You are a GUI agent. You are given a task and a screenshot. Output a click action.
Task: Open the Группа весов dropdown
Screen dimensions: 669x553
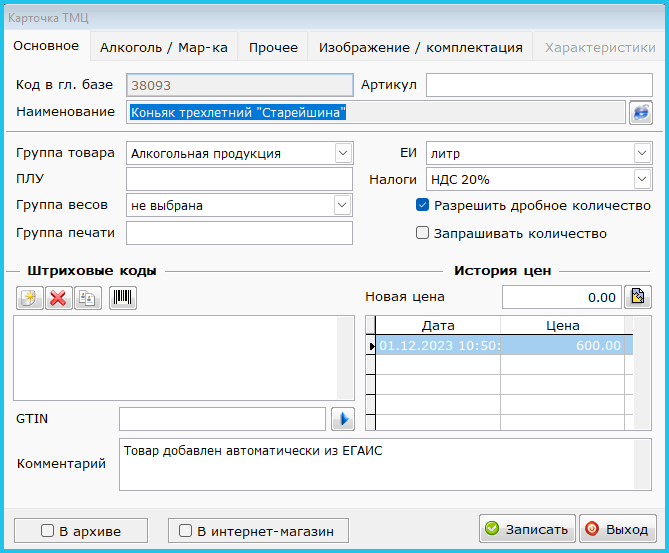(342, 205)
